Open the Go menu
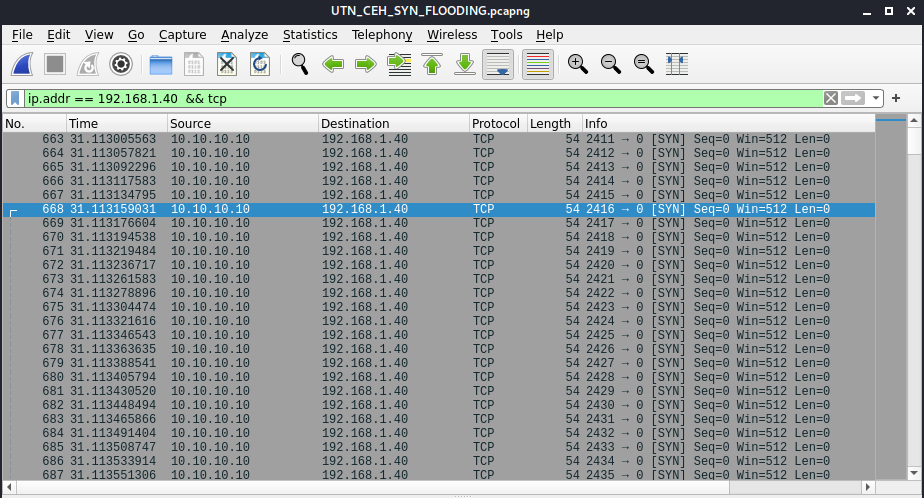This screenshot has height=498, width=924. pos(136,35)
